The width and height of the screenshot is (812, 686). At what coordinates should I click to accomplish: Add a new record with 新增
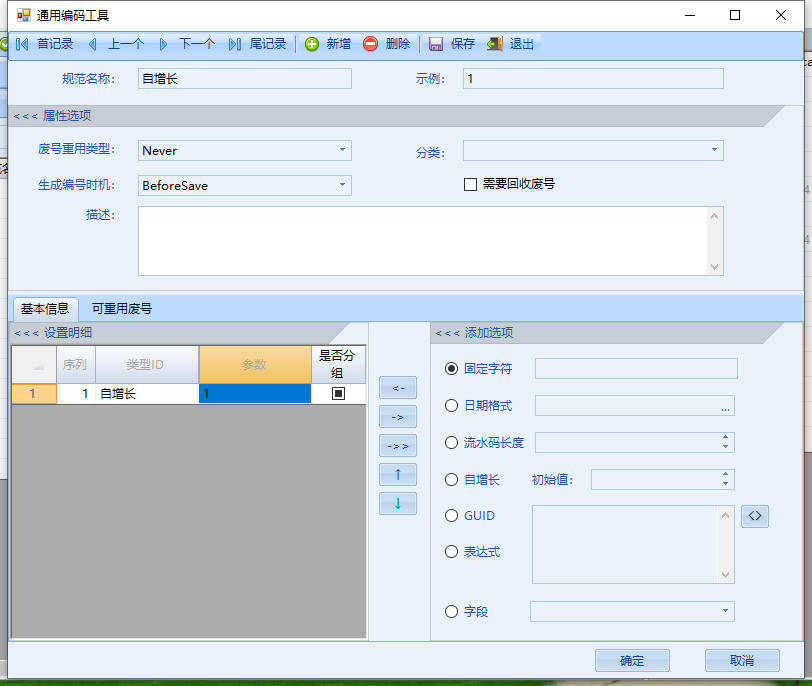(328, 44)
